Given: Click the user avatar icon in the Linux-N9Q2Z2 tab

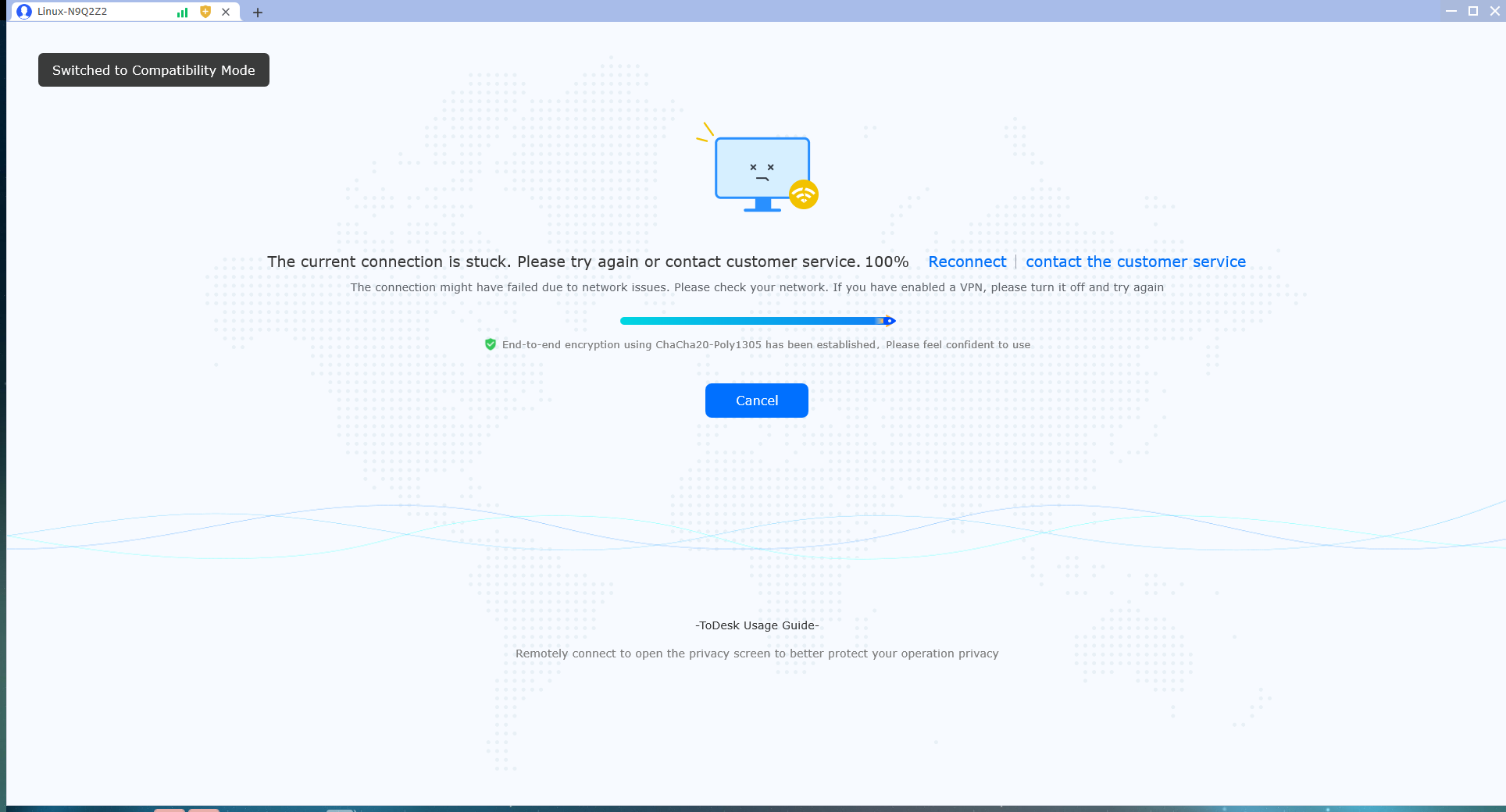Looking at the screenshot, I should pyautogui.click(x=24, y=12).
